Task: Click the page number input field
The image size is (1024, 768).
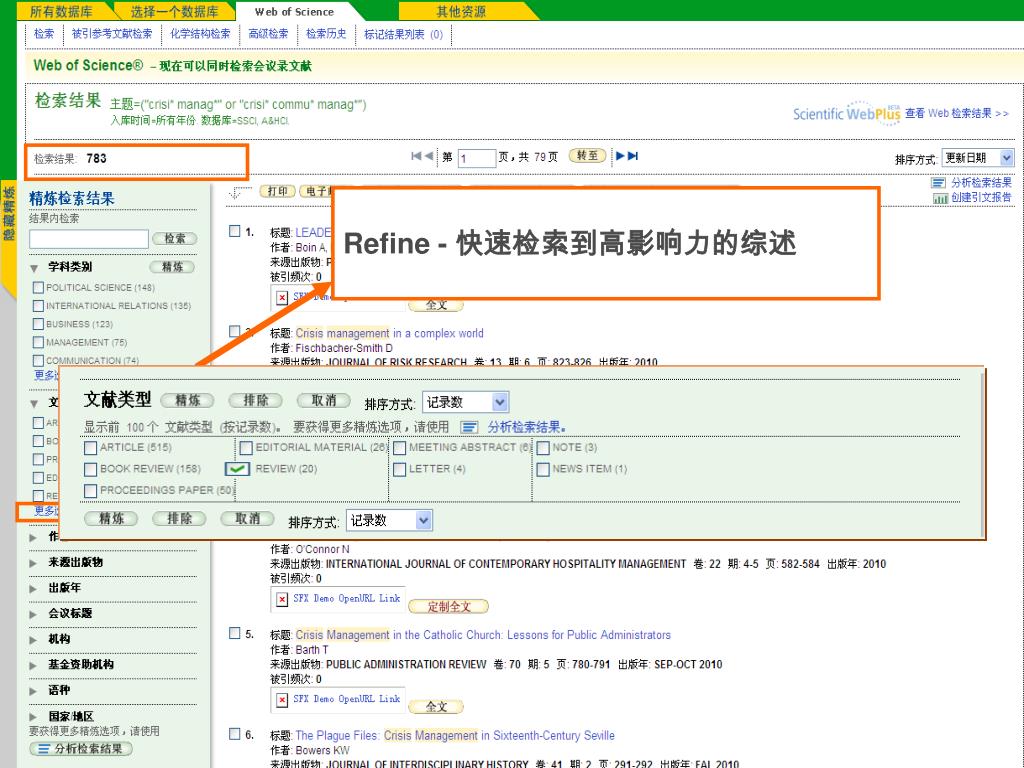Action: [x=477, y=158]
